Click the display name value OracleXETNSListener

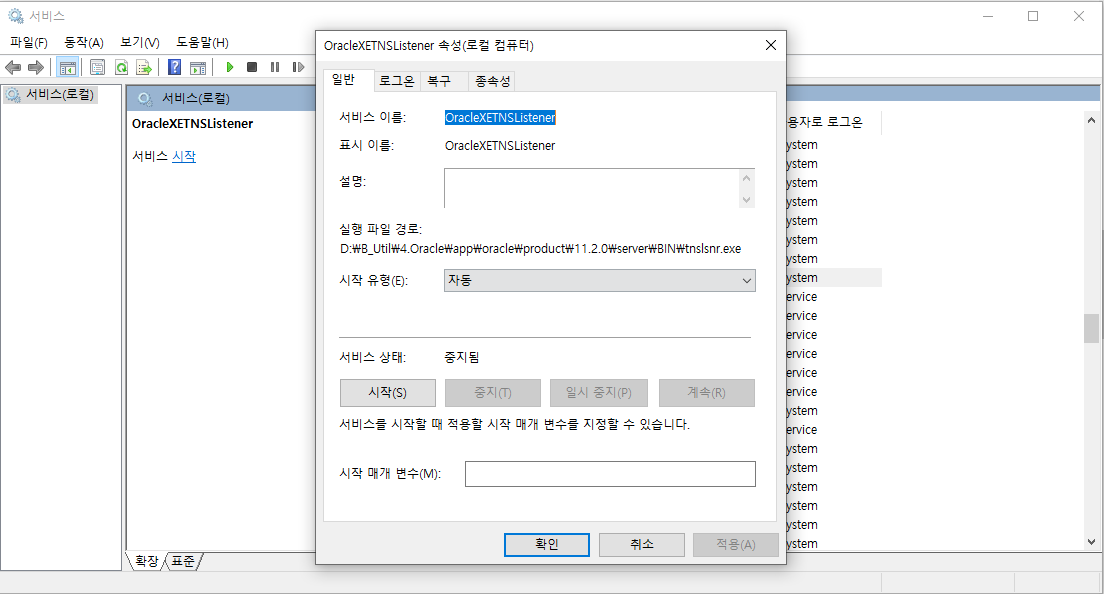pyautogui.click(x=500, y=146)
